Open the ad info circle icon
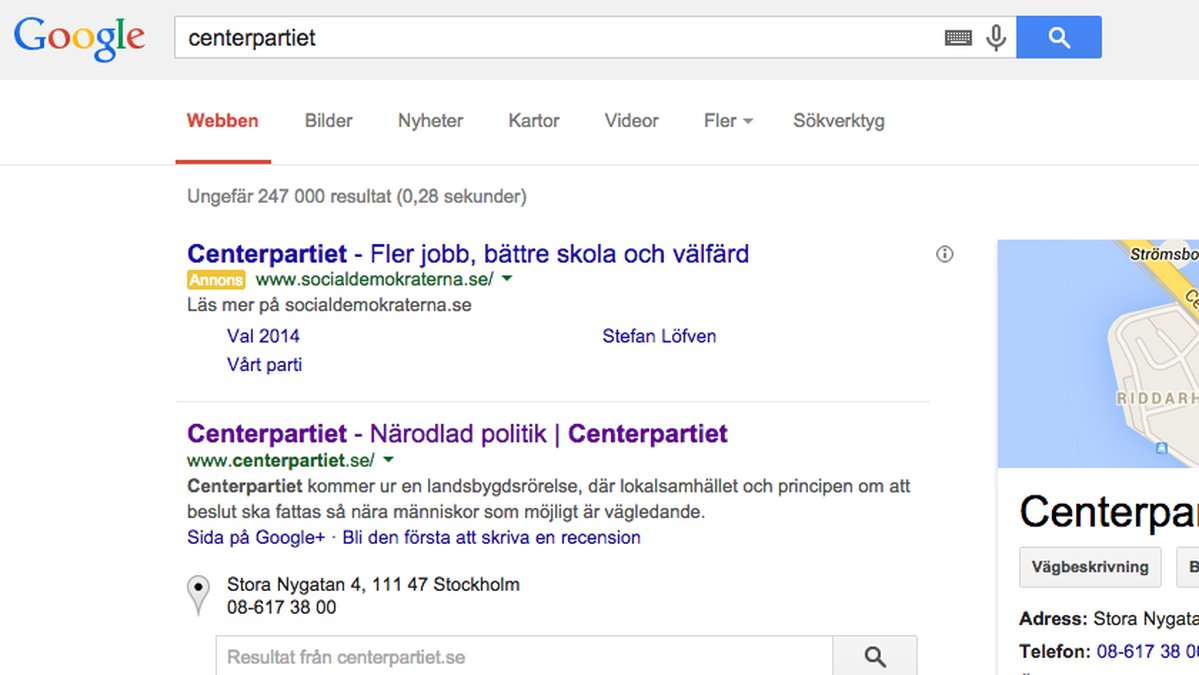Viewport: 1199px width, 675px height. pyautogui.click(x=944, y=254)
